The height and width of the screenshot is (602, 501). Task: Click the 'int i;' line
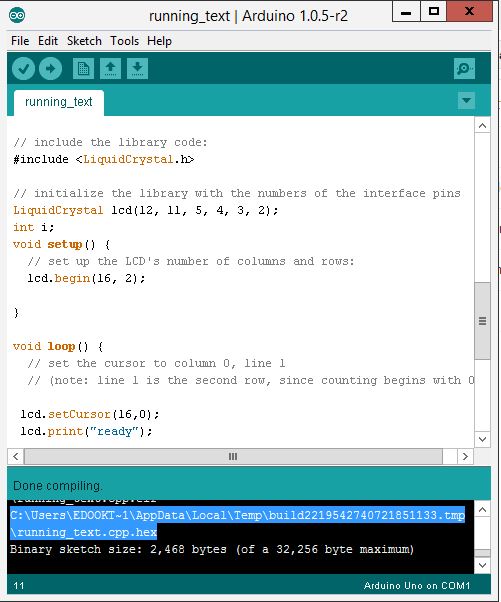33,227
